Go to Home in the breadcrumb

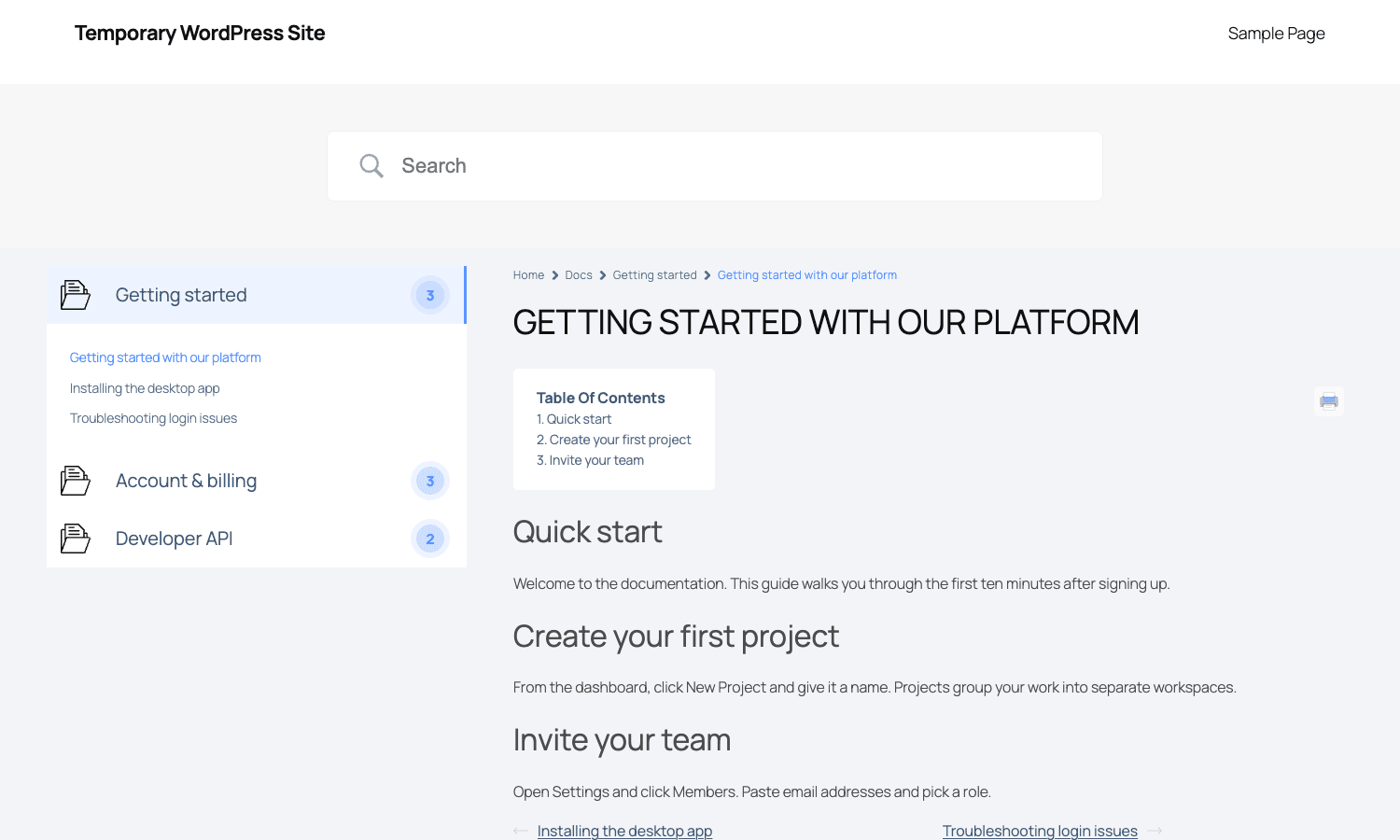point(528,275)
